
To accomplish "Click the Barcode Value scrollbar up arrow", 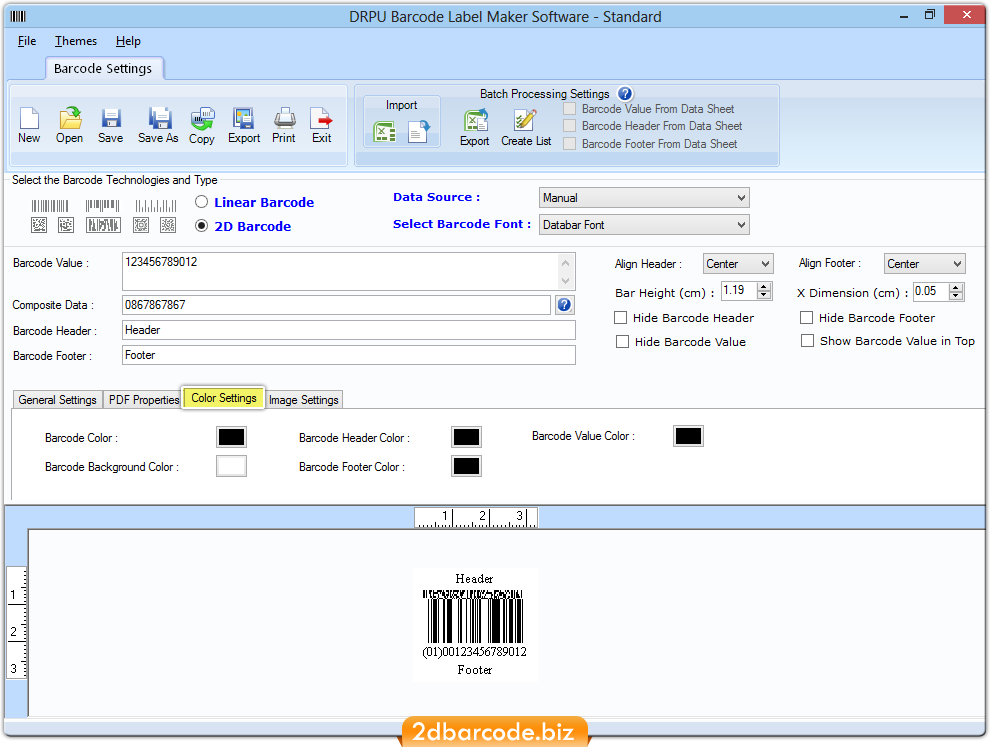I will tap(566, 262).
